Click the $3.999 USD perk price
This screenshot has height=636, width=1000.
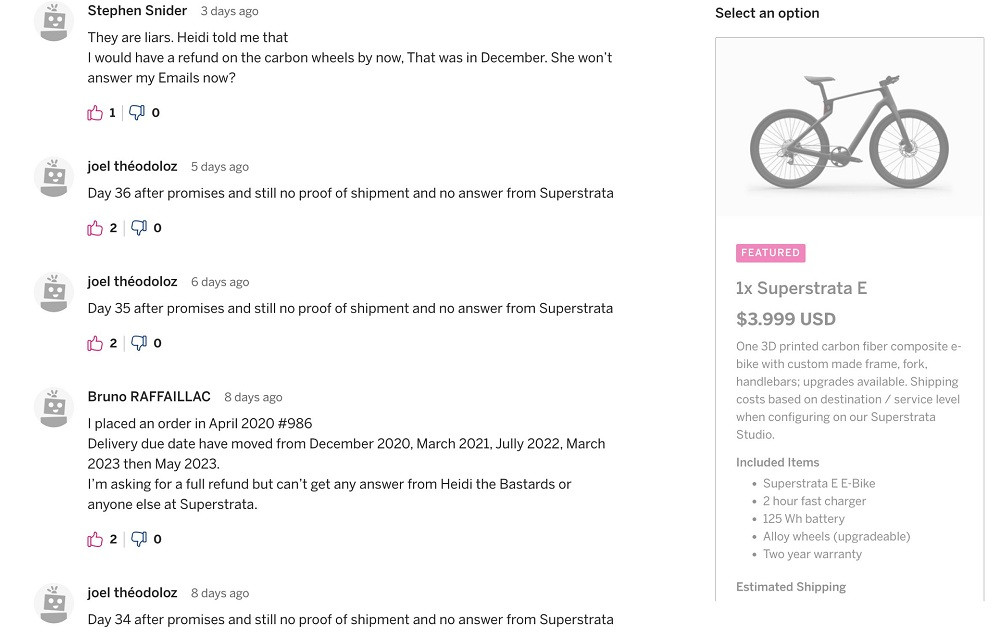coord(785,320)
